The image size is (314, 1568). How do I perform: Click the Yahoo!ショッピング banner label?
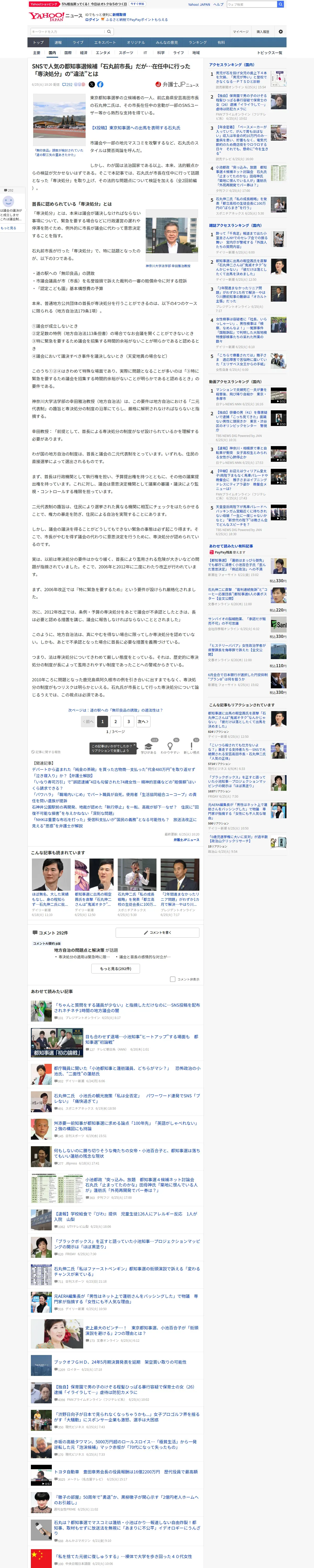44,4
